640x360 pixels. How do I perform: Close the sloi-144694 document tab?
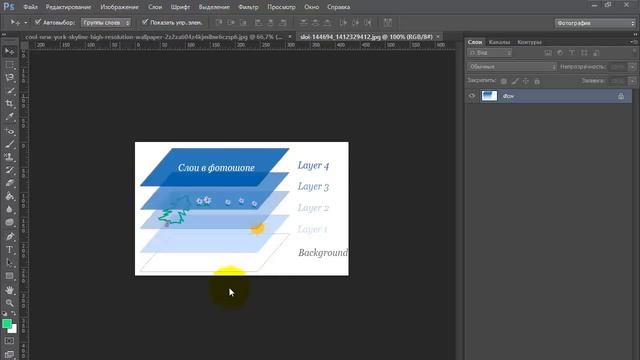(x=438, y=37)
